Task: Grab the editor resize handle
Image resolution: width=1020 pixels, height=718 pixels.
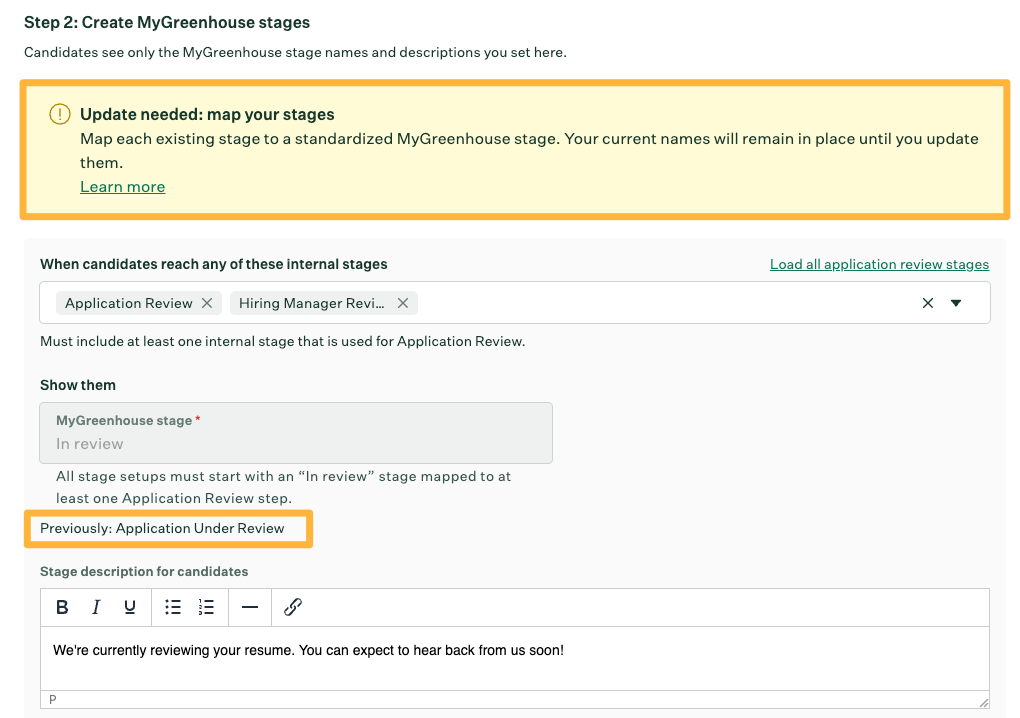Action: click(983, 702)
